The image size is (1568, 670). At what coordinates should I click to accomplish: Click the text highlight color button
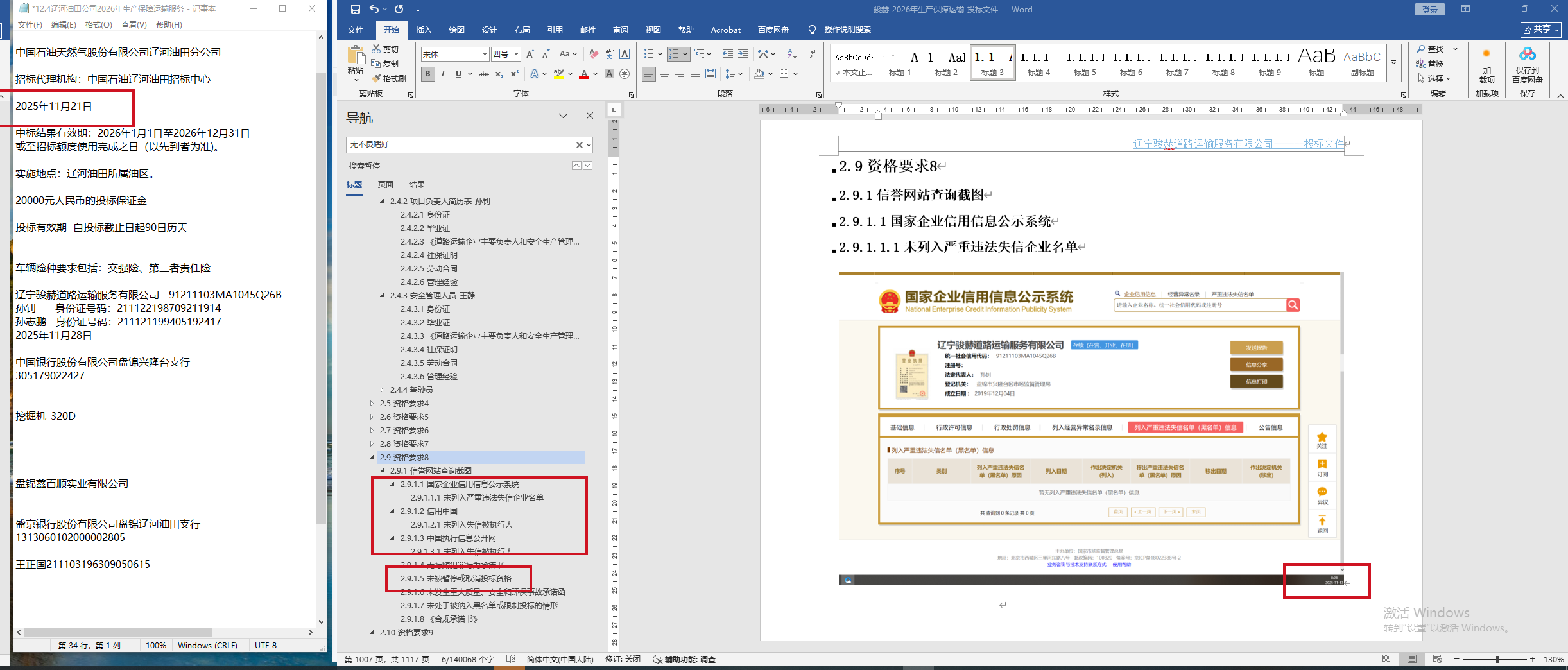tap(559, 74)
